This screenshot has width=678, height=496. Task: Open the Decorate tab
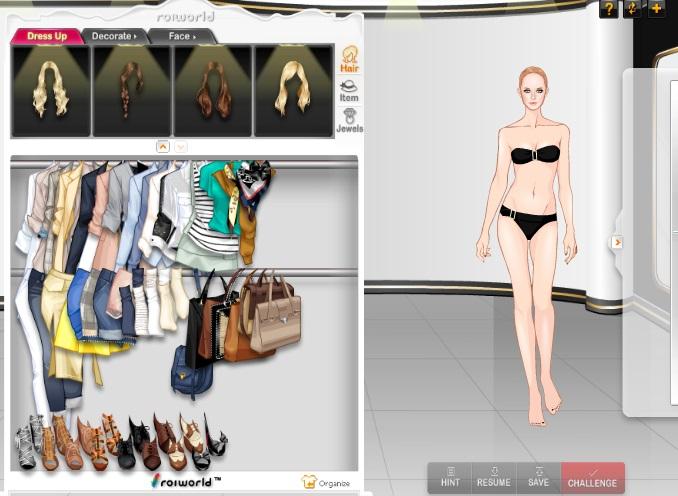tap(114, 36)
